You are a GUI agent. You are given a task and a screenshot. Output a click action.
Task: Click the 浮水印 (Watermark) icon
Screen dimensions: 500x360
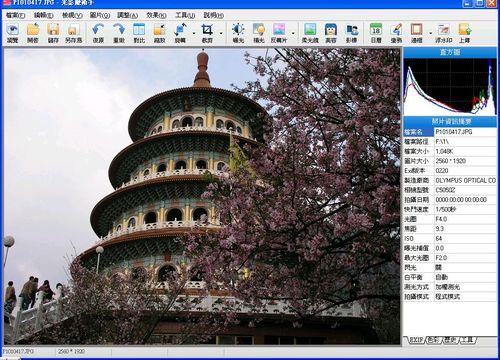point(444,33)
